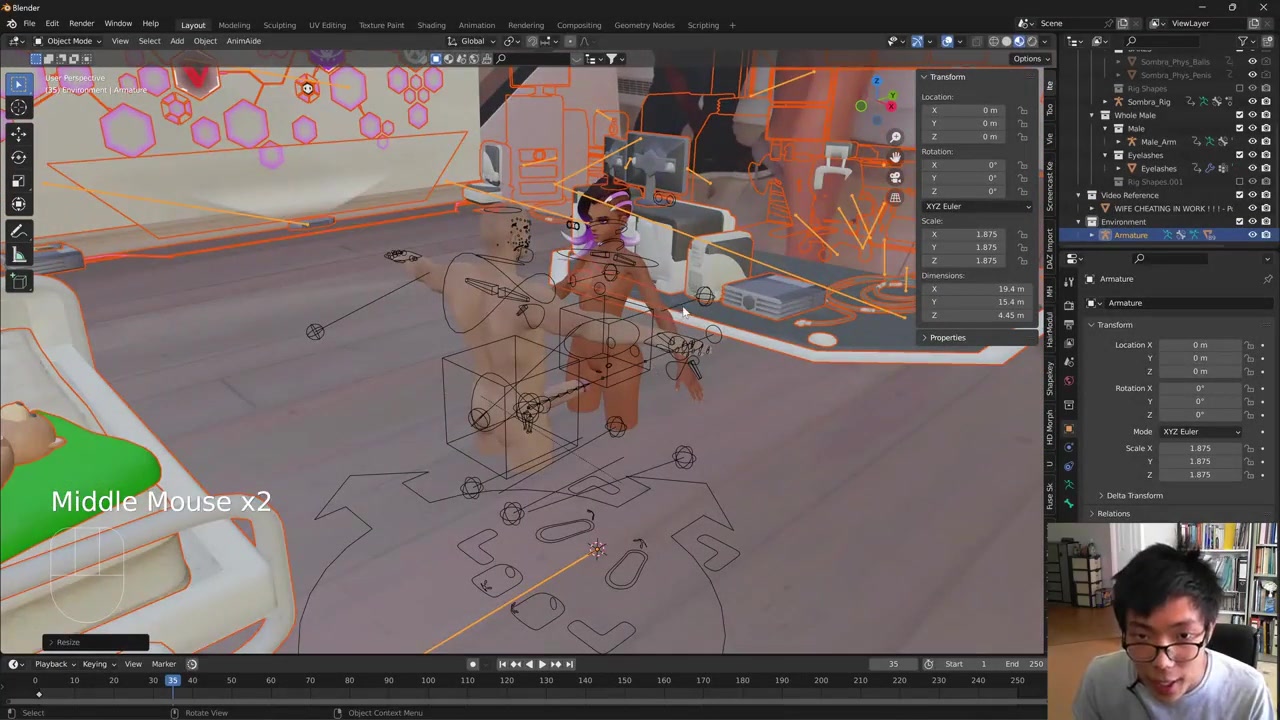Viewport: 1280px width, 720px height.
Task: Click the Scale X value slider field
Action: [x=1199, y=449]
